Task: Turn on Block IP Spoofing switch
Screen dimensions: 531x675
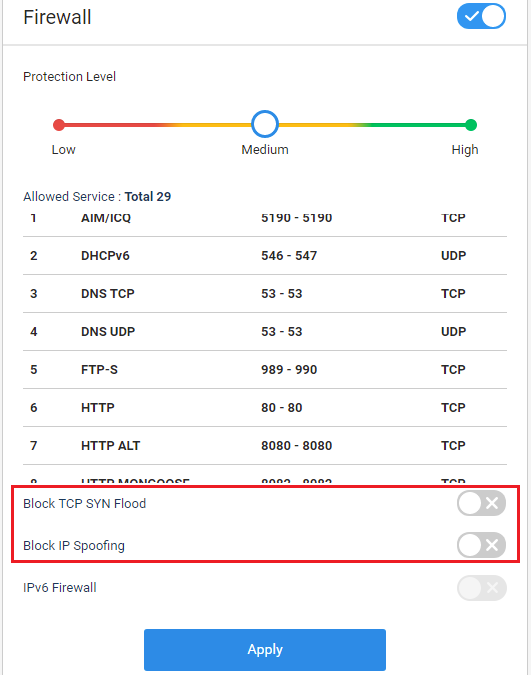Action: (x=481, y=545)
